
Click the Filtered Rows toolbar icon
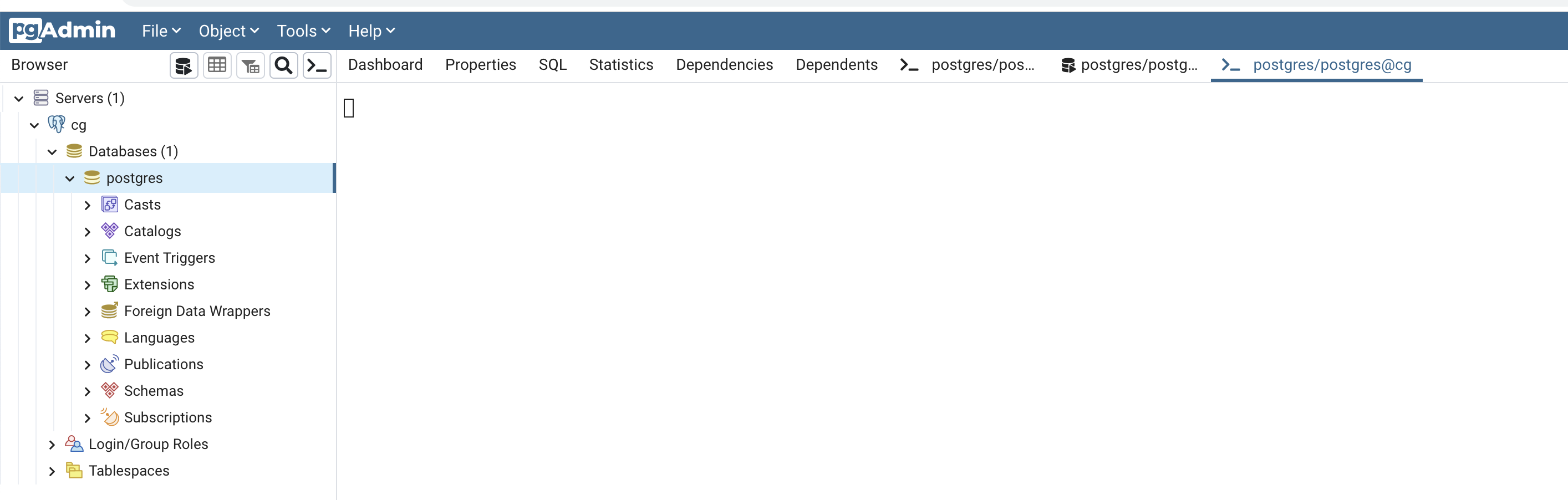coord(250,65)
